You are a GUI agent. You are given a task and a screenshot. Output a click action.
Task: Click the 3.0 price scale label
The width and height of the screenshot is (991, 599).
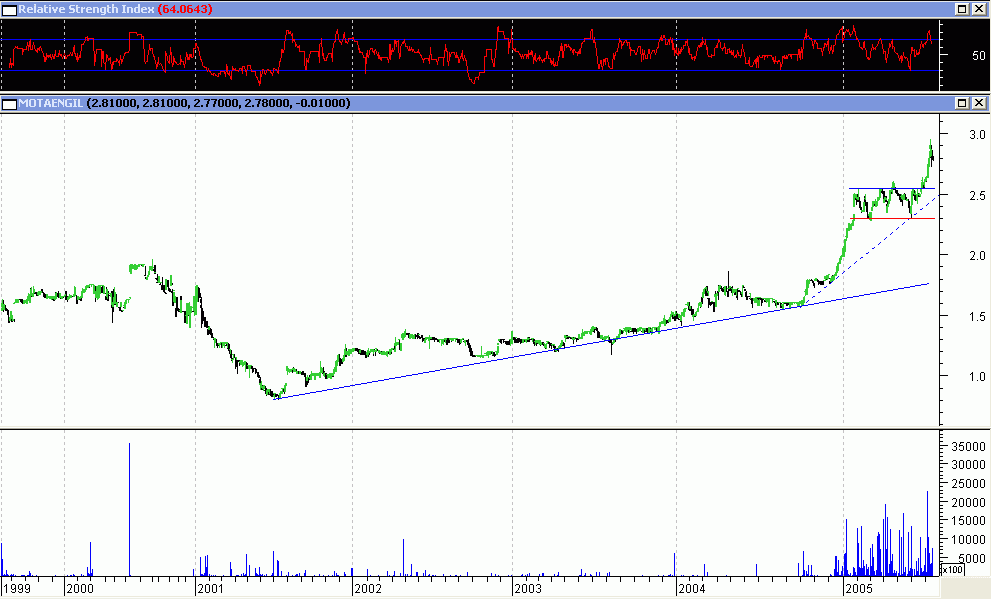[x=977, y=135]
